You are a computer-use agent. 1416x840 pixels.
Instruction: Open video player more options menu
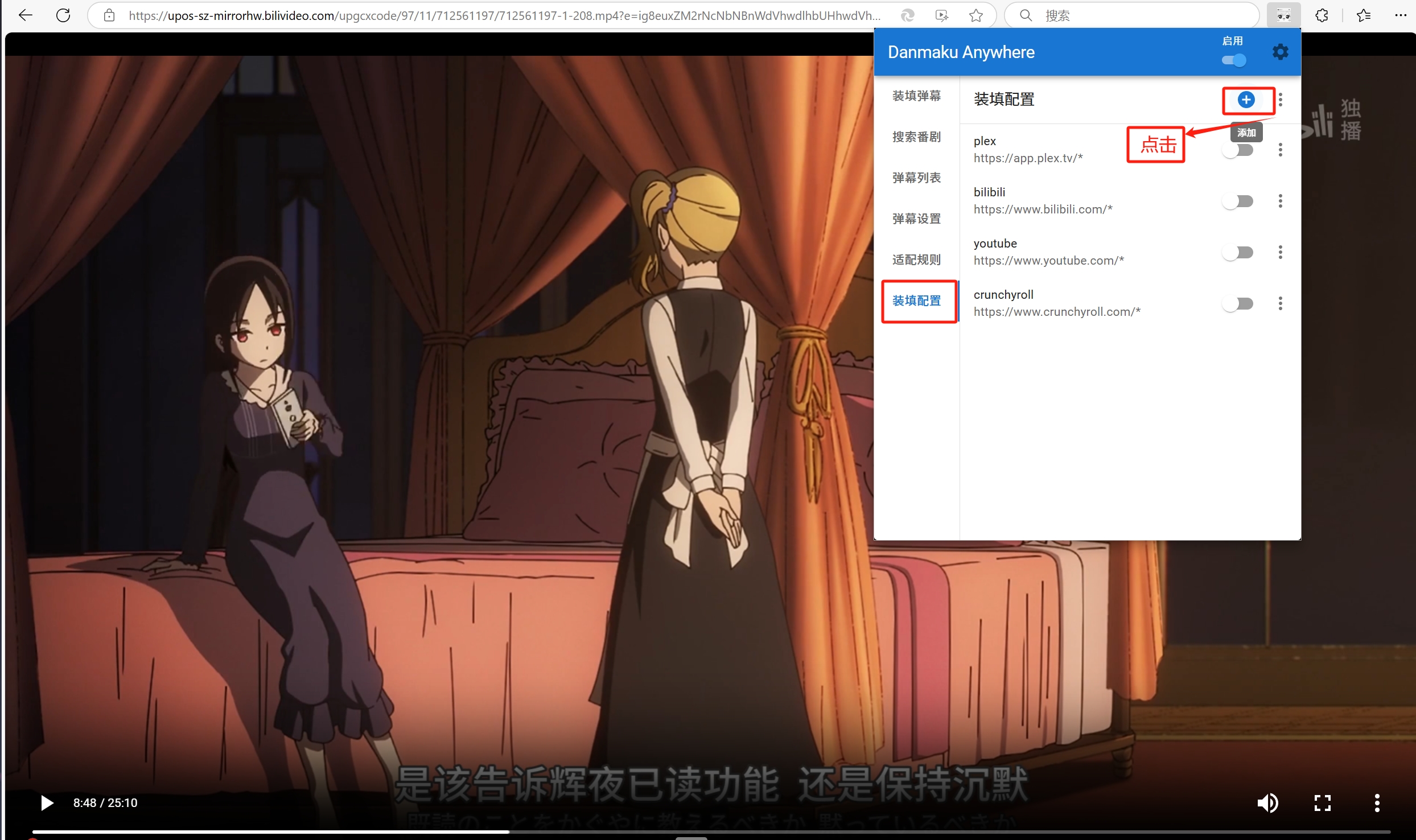[x=1377, y=802]
